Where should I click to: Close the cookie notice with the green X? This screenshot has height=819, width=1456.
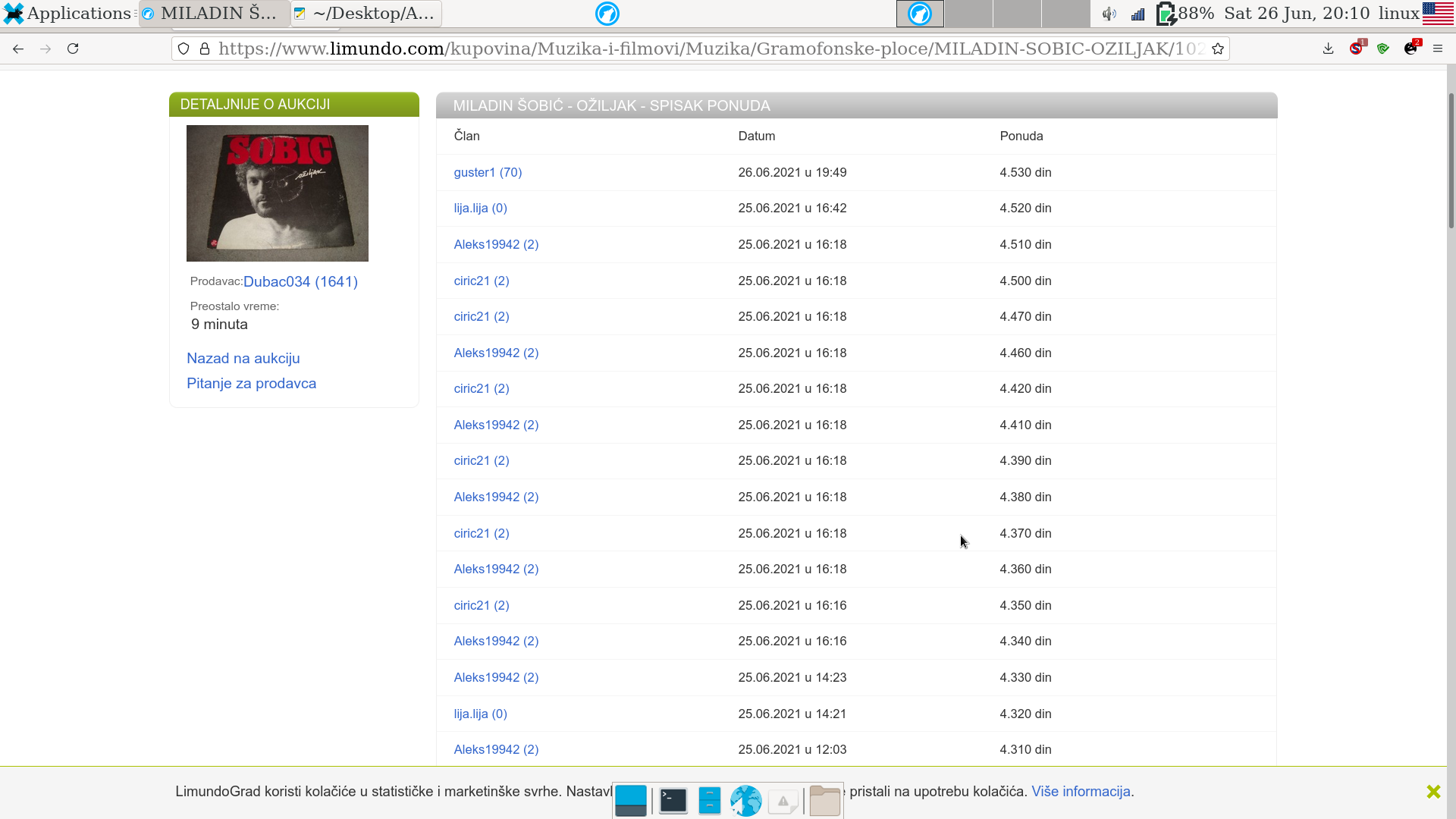tap(1432, 792)
